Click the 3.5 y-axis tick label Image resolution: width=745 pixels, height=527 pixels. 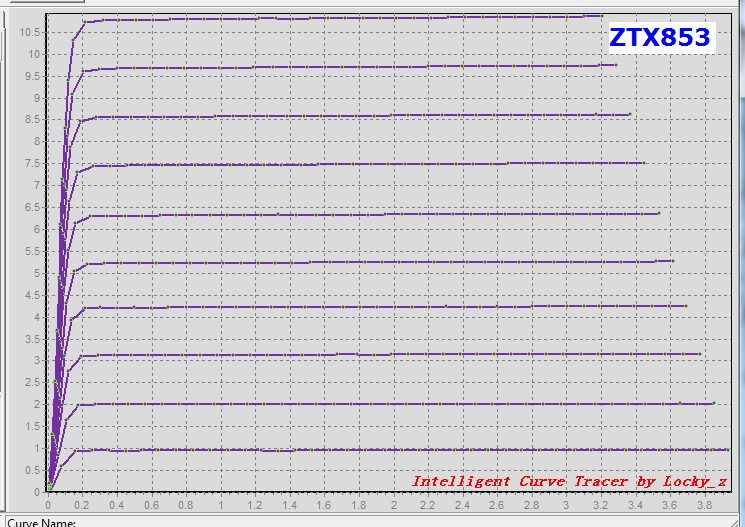point(33,339)
